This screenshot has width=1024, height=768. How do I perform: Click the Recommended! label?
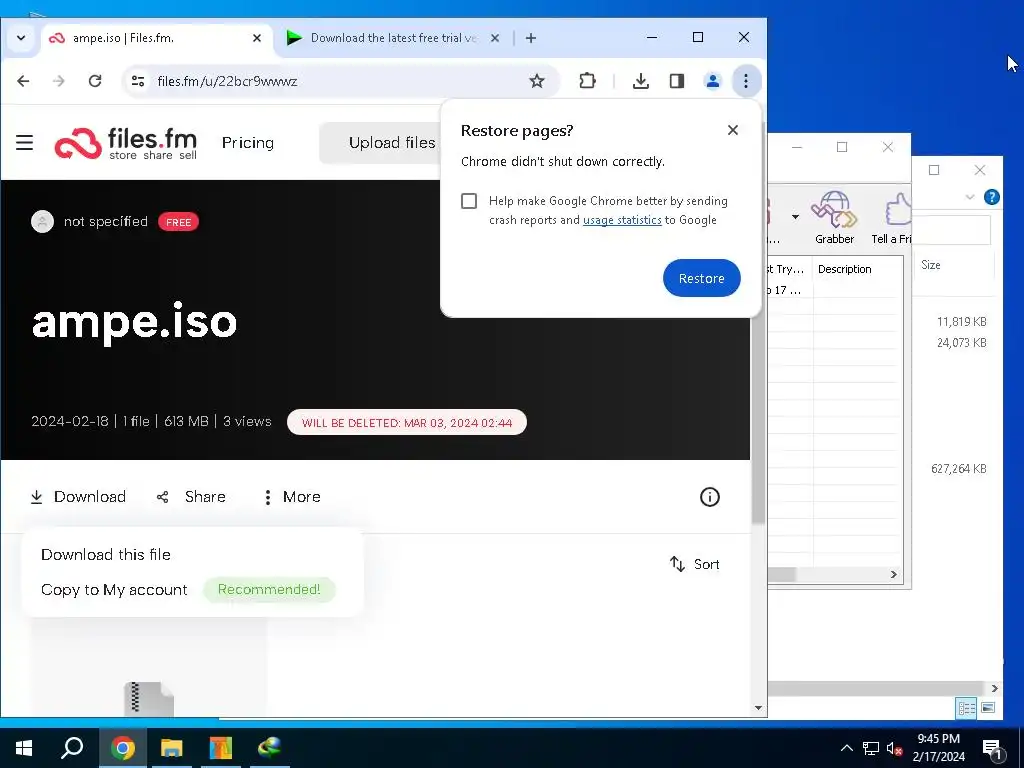(269, 590)
